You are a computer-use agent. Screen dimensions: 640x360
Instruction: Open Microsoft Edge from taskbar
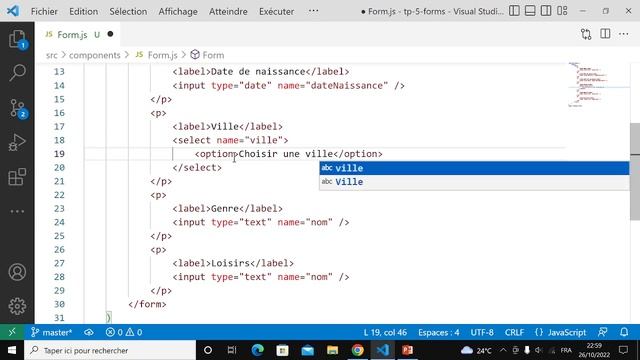pyautogui.click(x=258, y=350)
